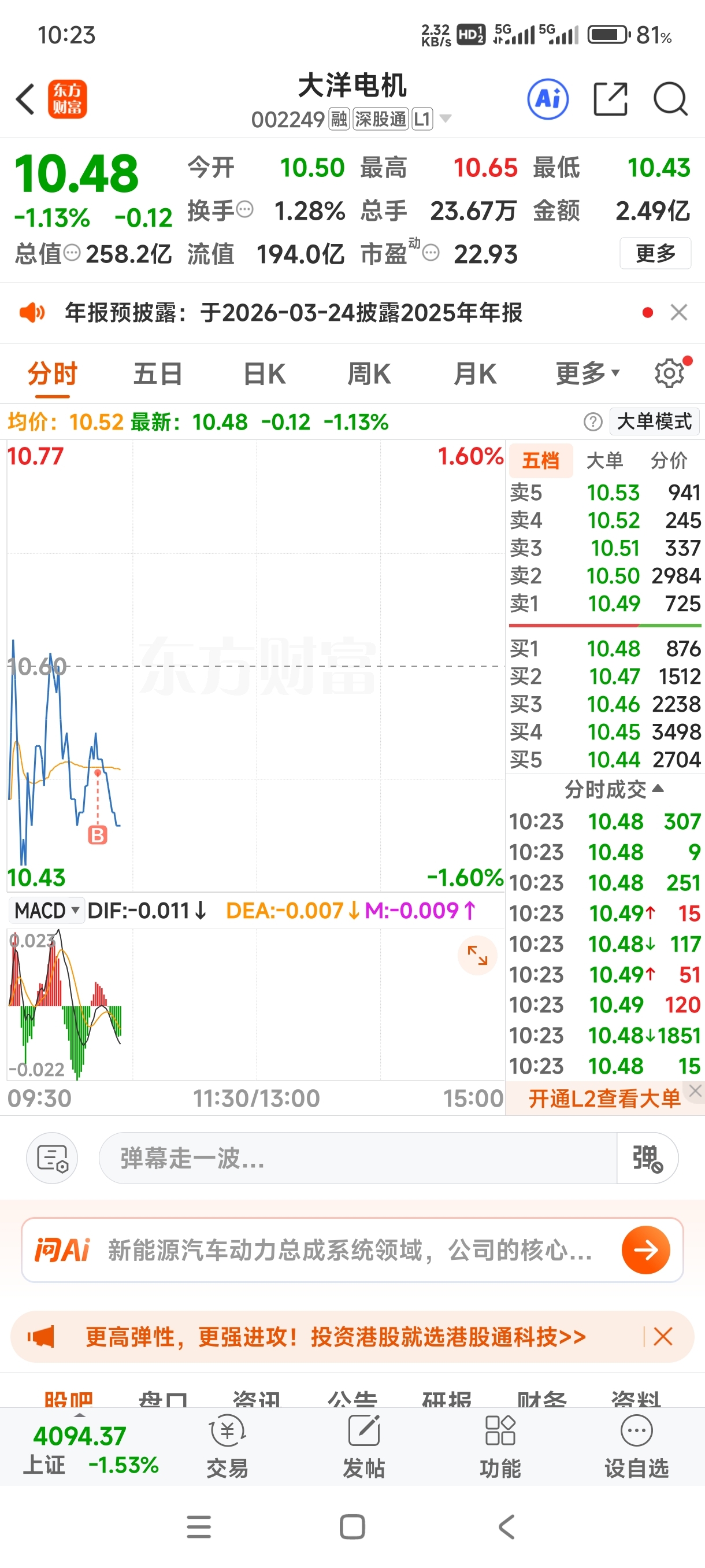Switch to 日K tab

(264, 373)
